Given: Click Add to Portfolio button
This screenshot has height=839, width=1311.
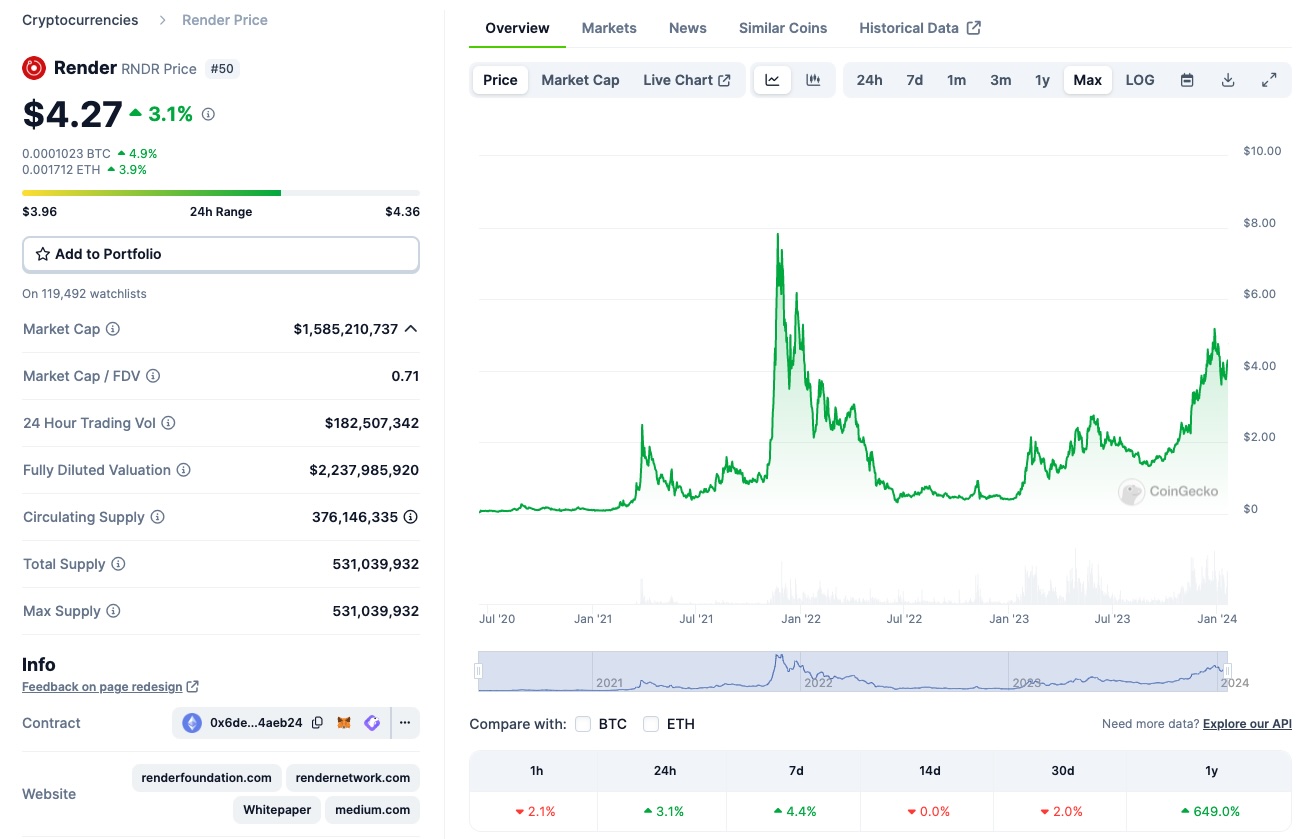Looking at the screenshot, I should [x=221, y=254].
